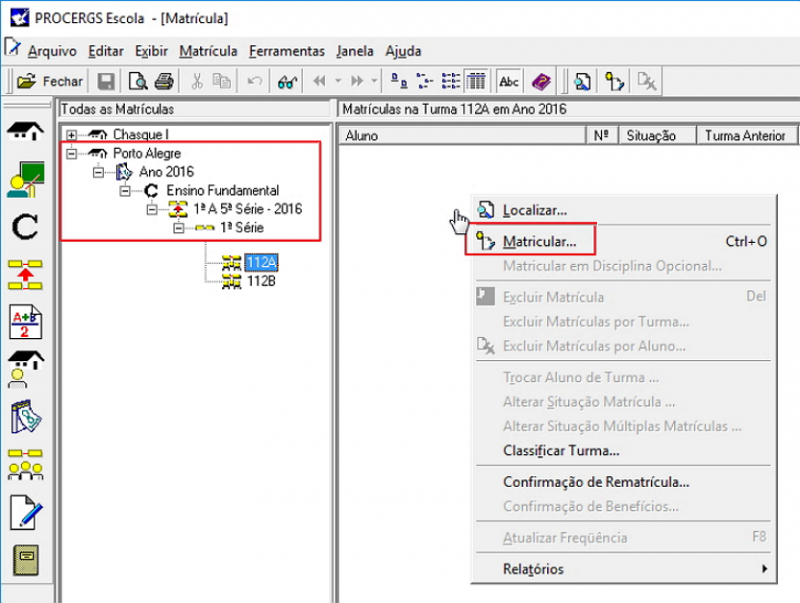Click the Localizar toolbar icon
This screenshot has height=603, width=800.
(x=582, y=81)
